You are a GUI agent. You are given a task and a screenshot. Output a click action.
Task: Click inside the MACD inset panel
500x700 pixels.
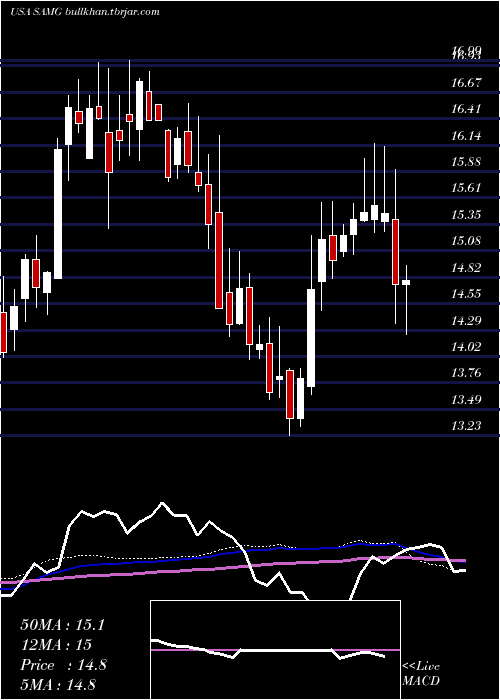(275, 650)
